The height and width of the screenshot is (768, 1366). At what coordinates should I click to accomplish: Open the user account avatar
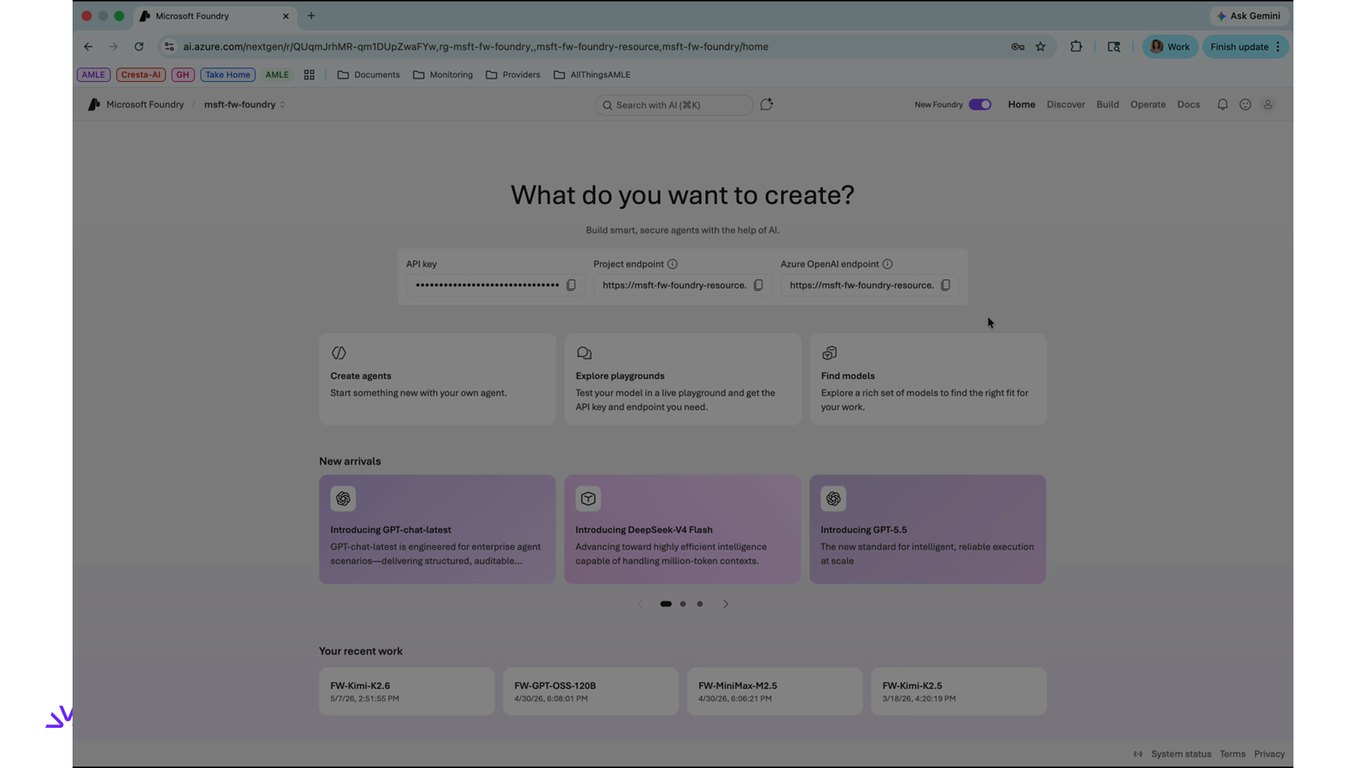pyautogui.click(x=1268, y=104)
